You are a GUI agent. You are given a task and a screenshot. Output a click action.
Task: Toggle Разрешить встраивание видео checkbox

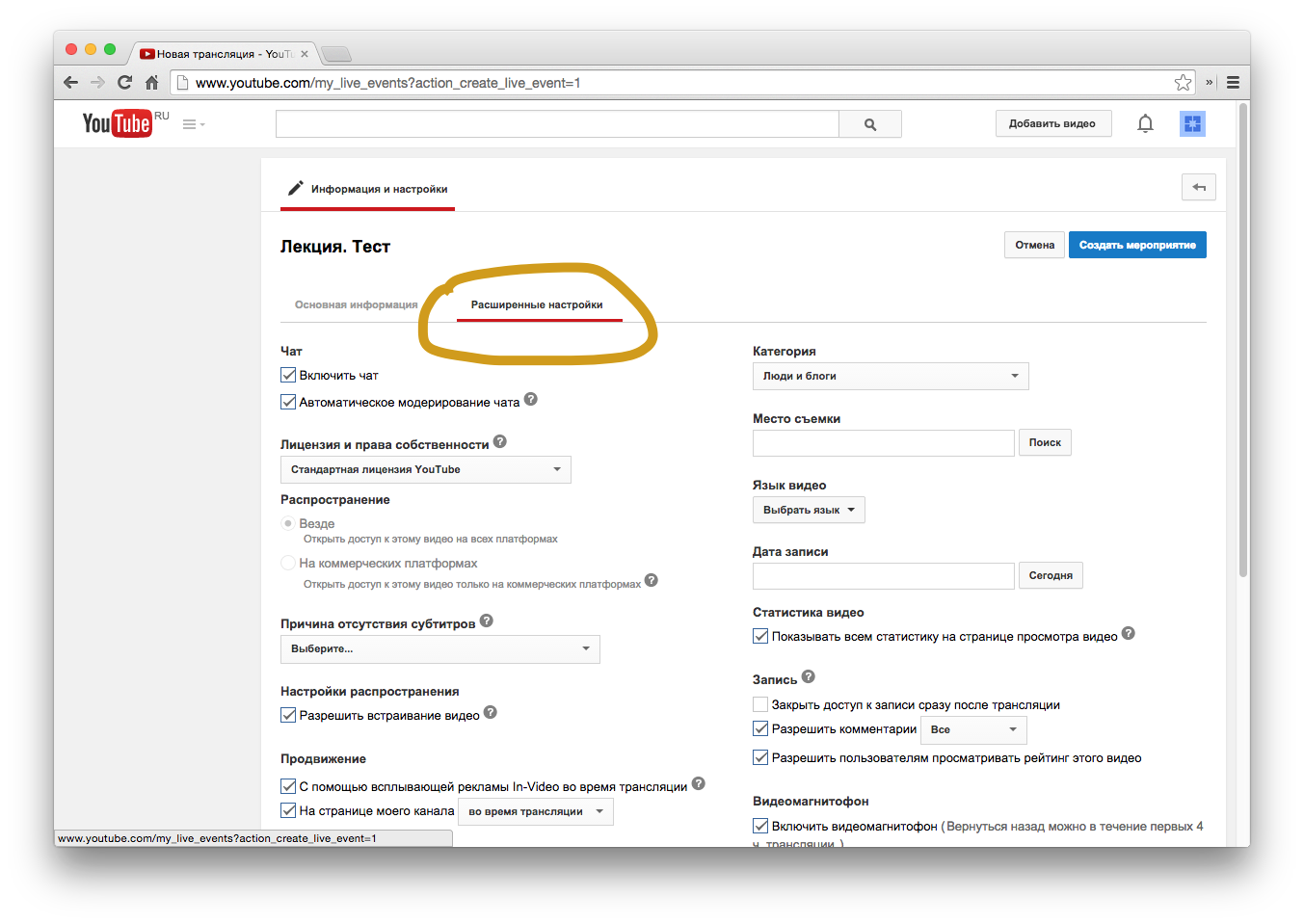pos(288,715)
